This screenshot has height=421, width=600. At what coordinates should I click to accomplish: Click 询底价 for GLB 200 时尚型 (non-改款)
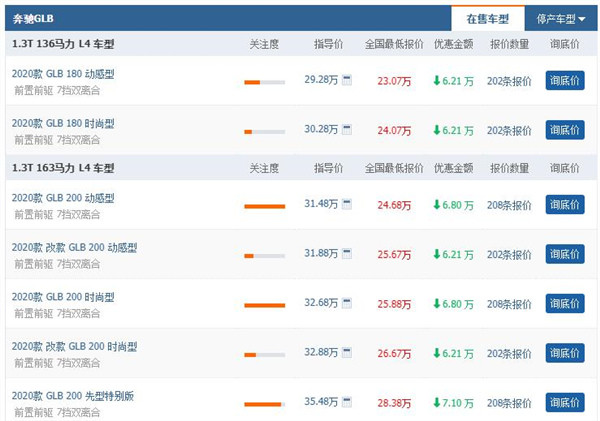tap(565, 304)
